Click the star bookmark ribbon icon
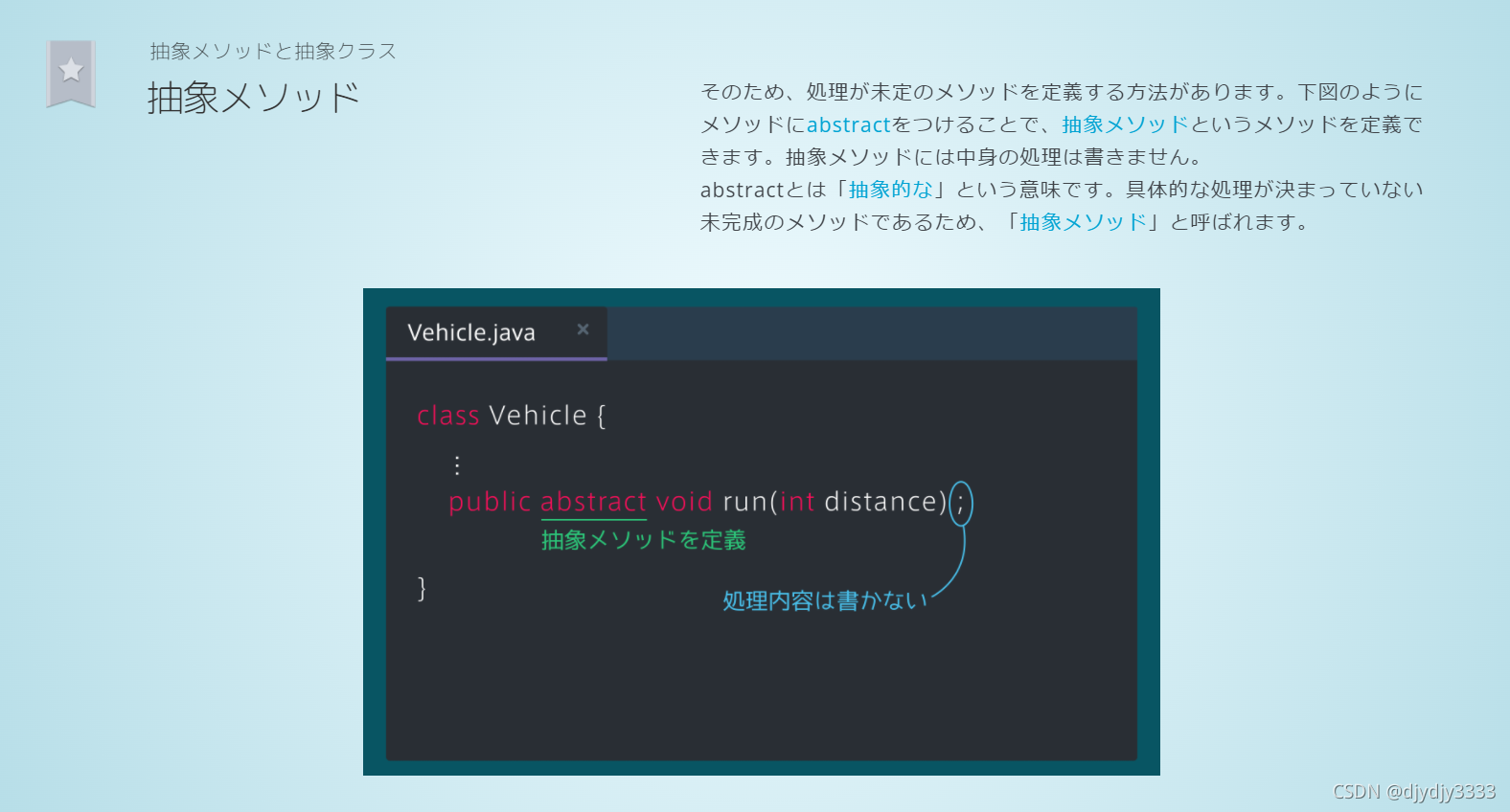 (x=71, y=74)
